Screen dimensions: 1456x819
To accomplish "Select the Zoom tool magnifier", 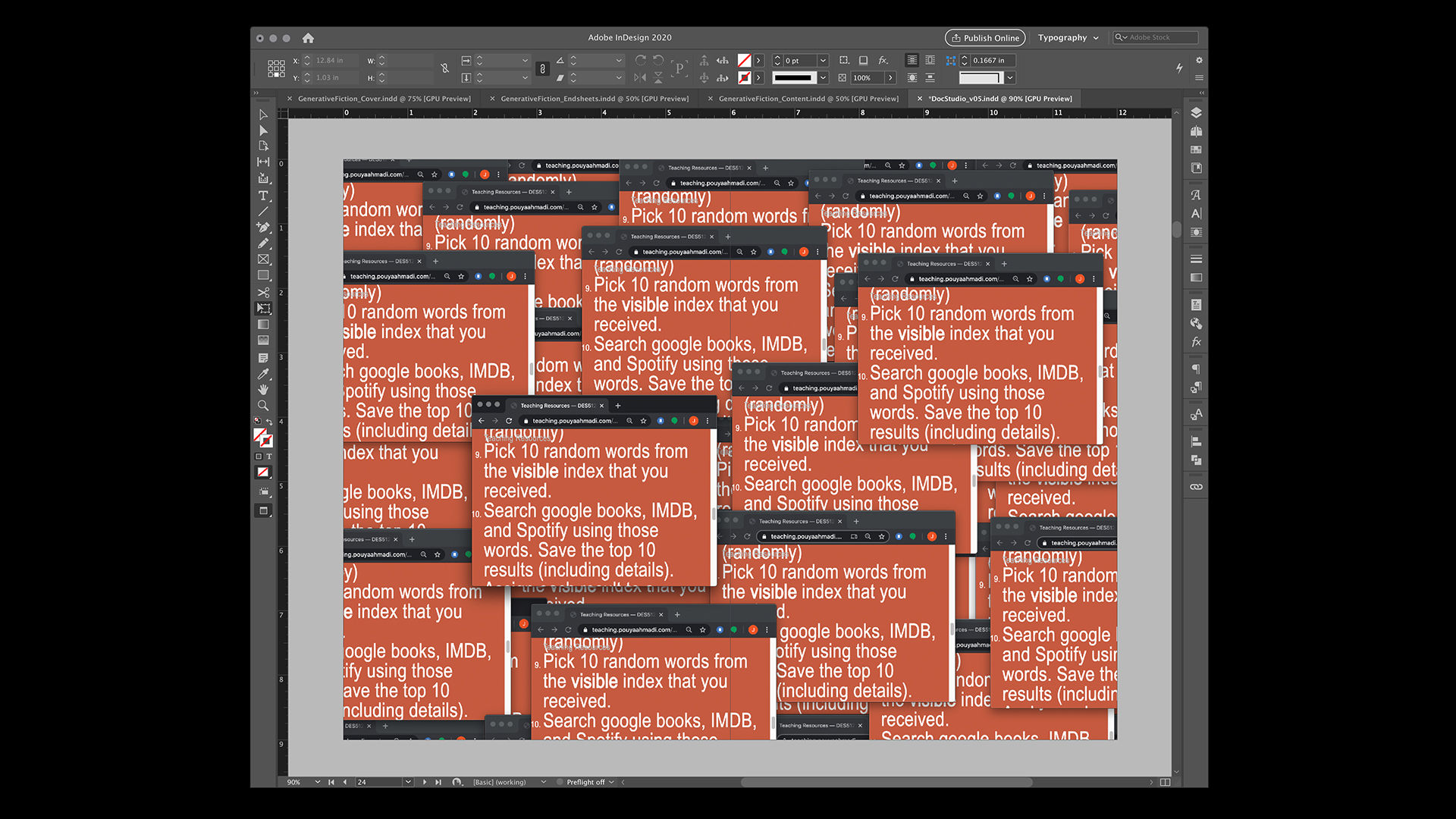I will pyautogui.click(x=263, y=406).
